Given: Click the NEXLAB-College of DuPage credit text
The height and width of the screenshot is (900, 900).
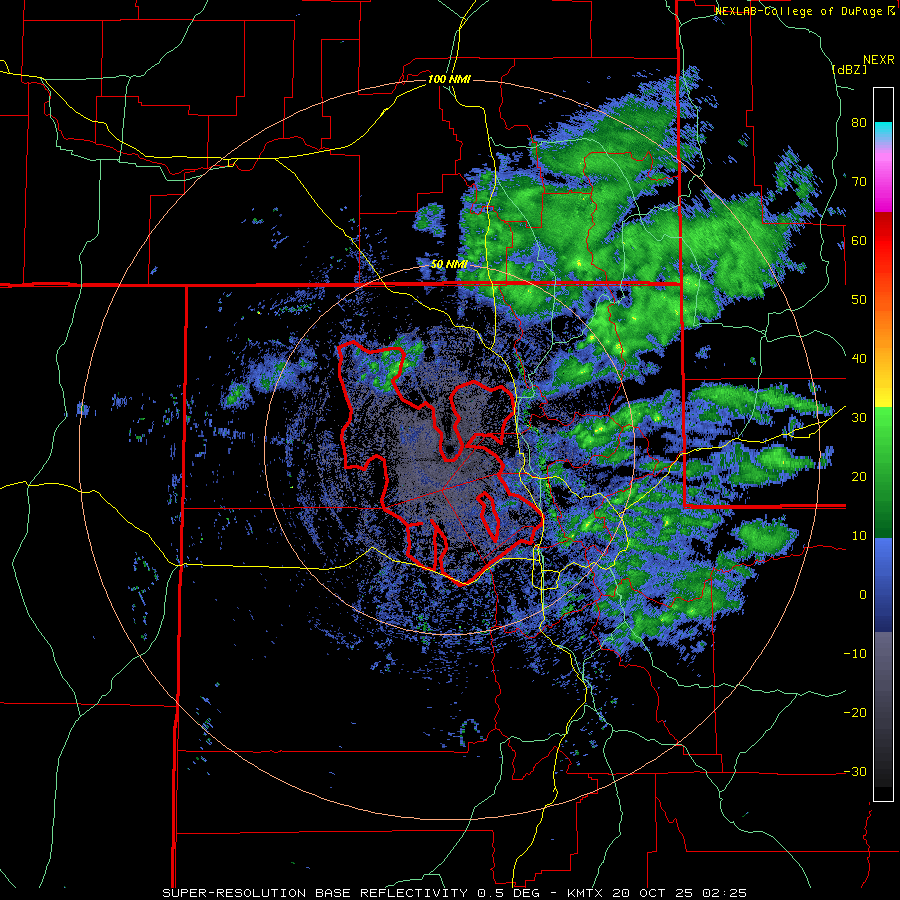Looking at the screenshot, I should [x=805, y=11].
